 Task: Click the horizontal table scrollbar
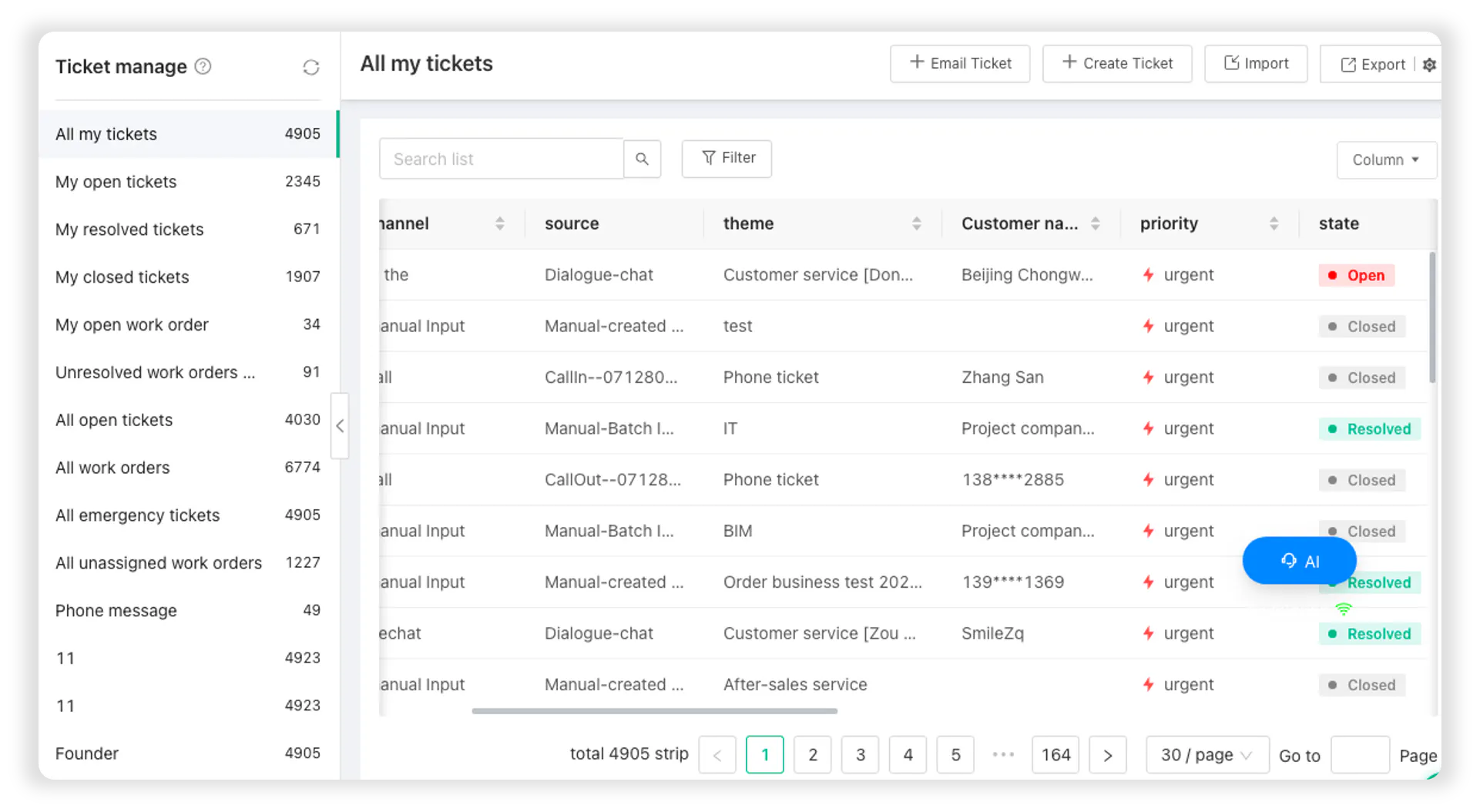point(654,711)
